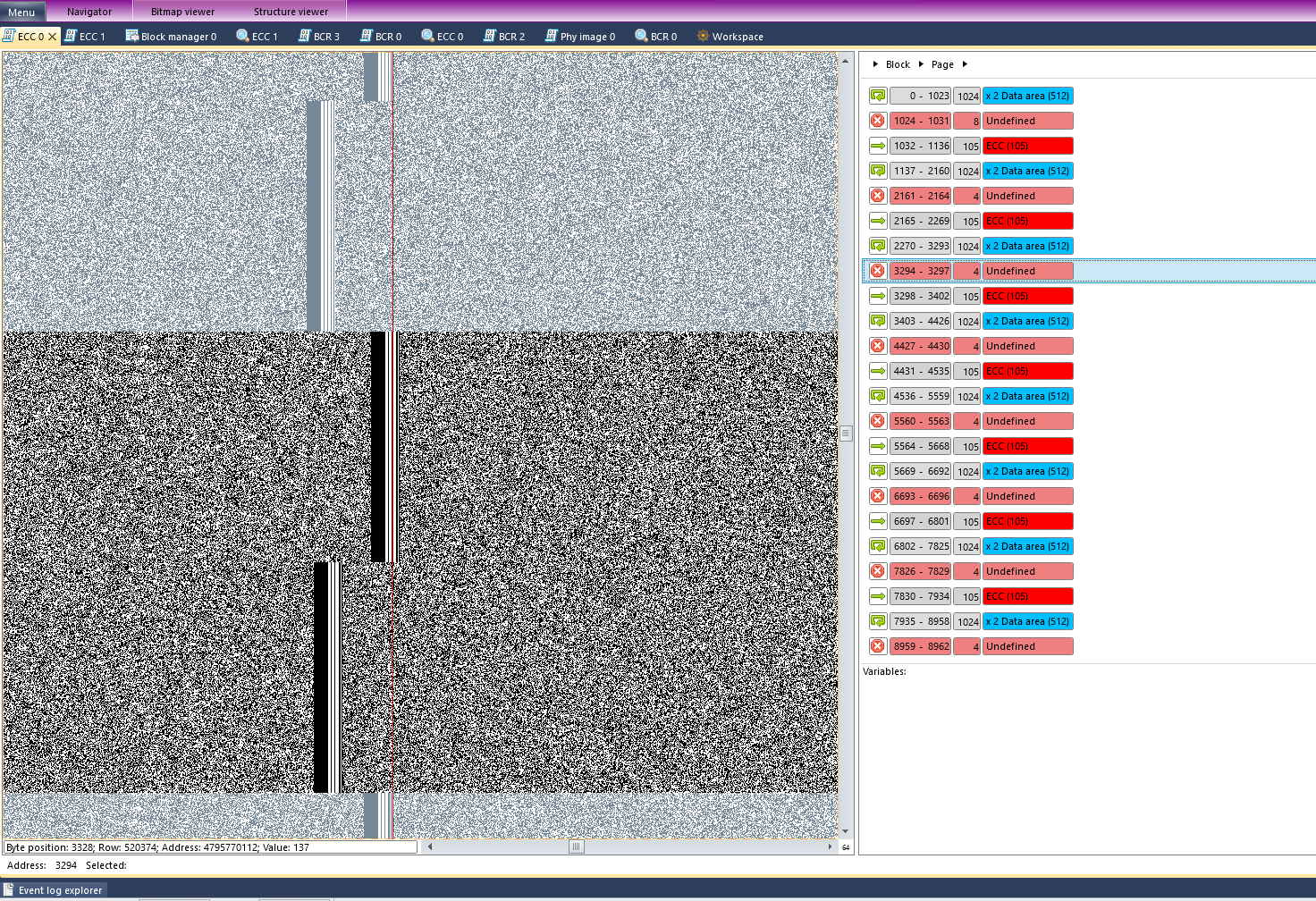This screenshot has width=1316, height=901.
Task: Select the ECC (105) red label at 2165 - 2269
Action: [x=1027, y=221]
